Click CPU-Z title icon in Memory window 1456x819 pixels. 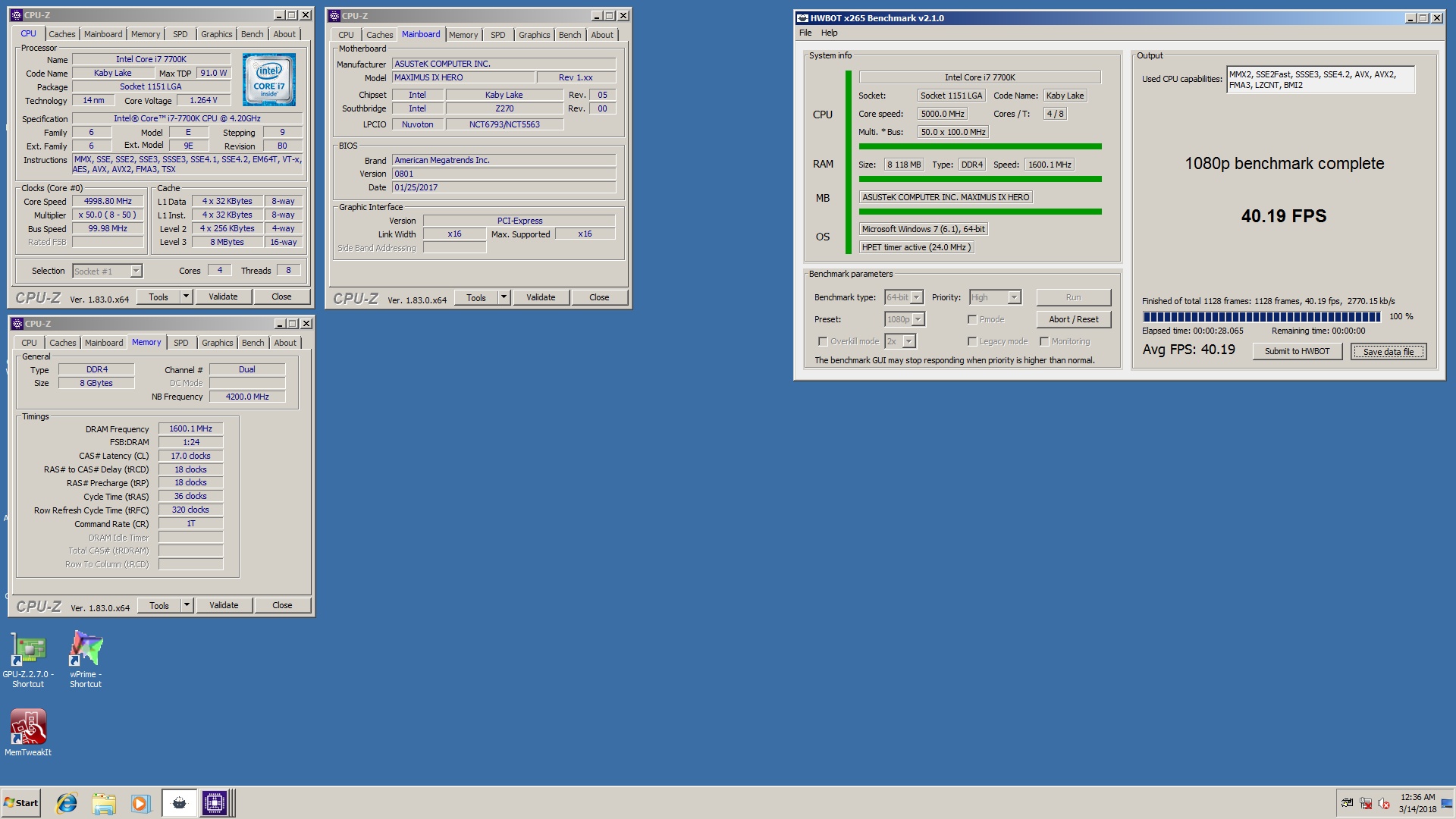coord(17,324)
